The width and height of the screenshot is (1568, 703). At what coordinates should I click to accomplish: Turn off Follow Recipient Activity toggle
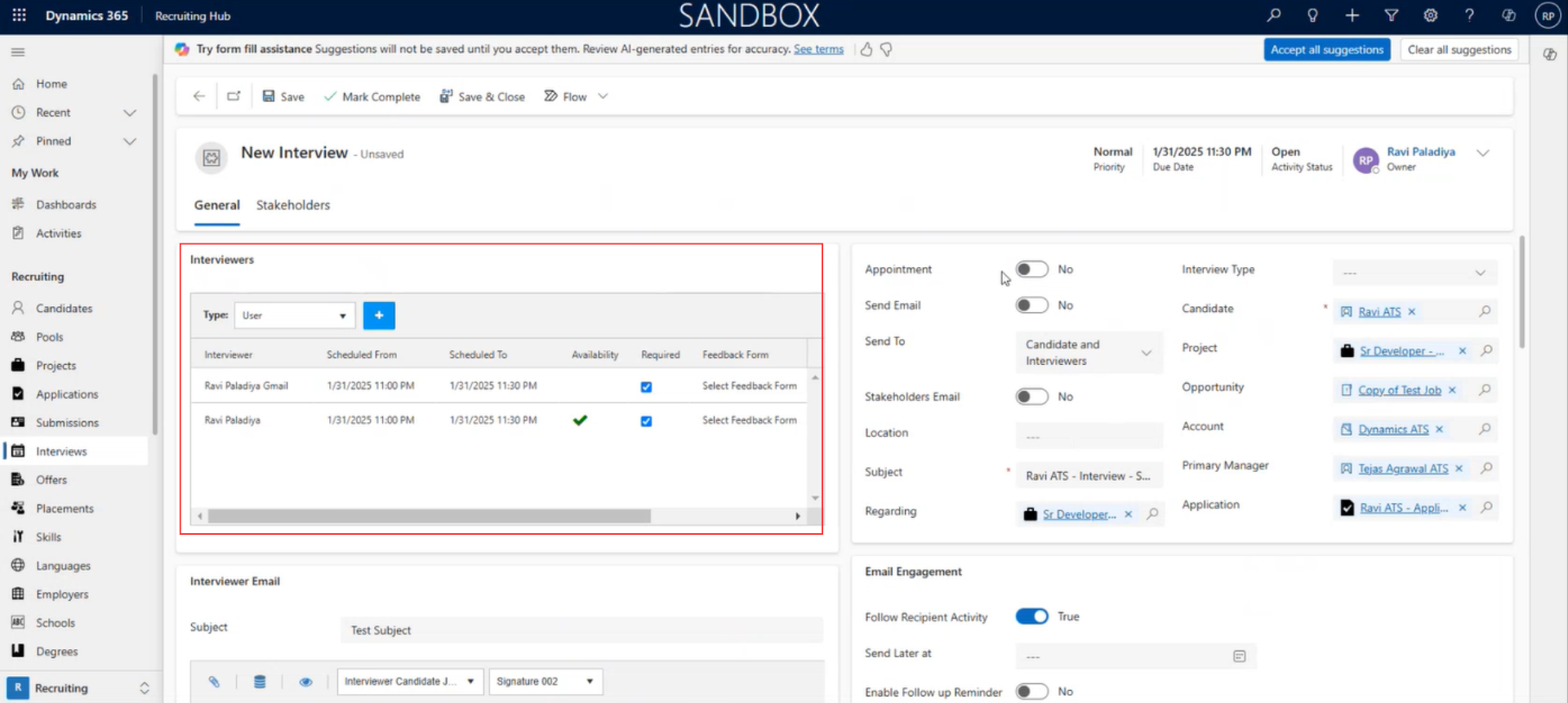point(1031,616)
